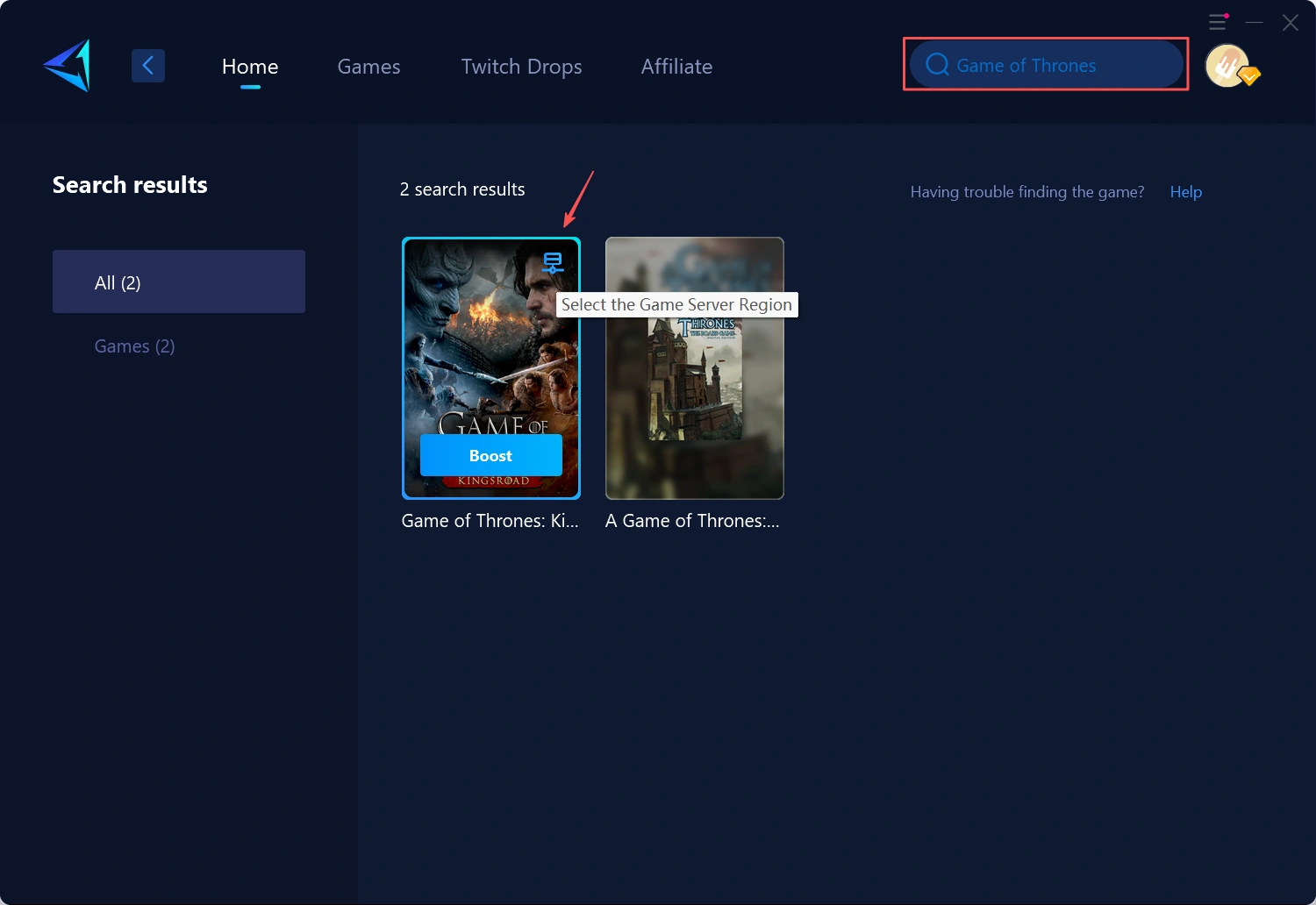This screenshot has width=1316, height=905.
Task: Minimize the application window
Action: (x=1255, y=22)
